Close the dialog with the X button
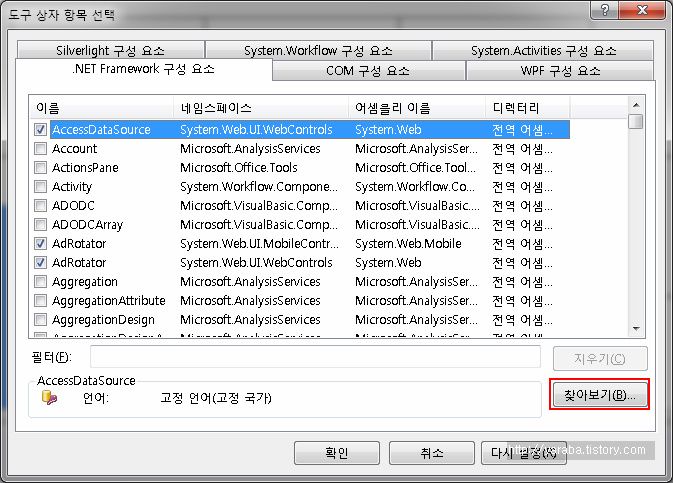The width and height of the screenshot is (673, 483). [642, 9]
